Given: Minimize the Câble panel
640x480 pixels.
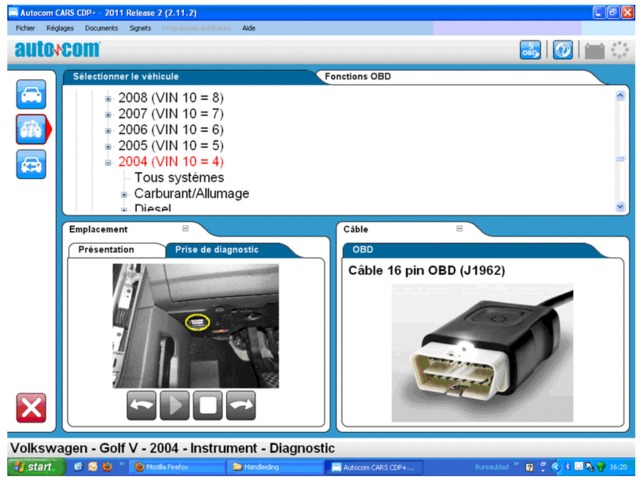Looking at the screenshot, I should pyautogui.click(x=460, y=229).
